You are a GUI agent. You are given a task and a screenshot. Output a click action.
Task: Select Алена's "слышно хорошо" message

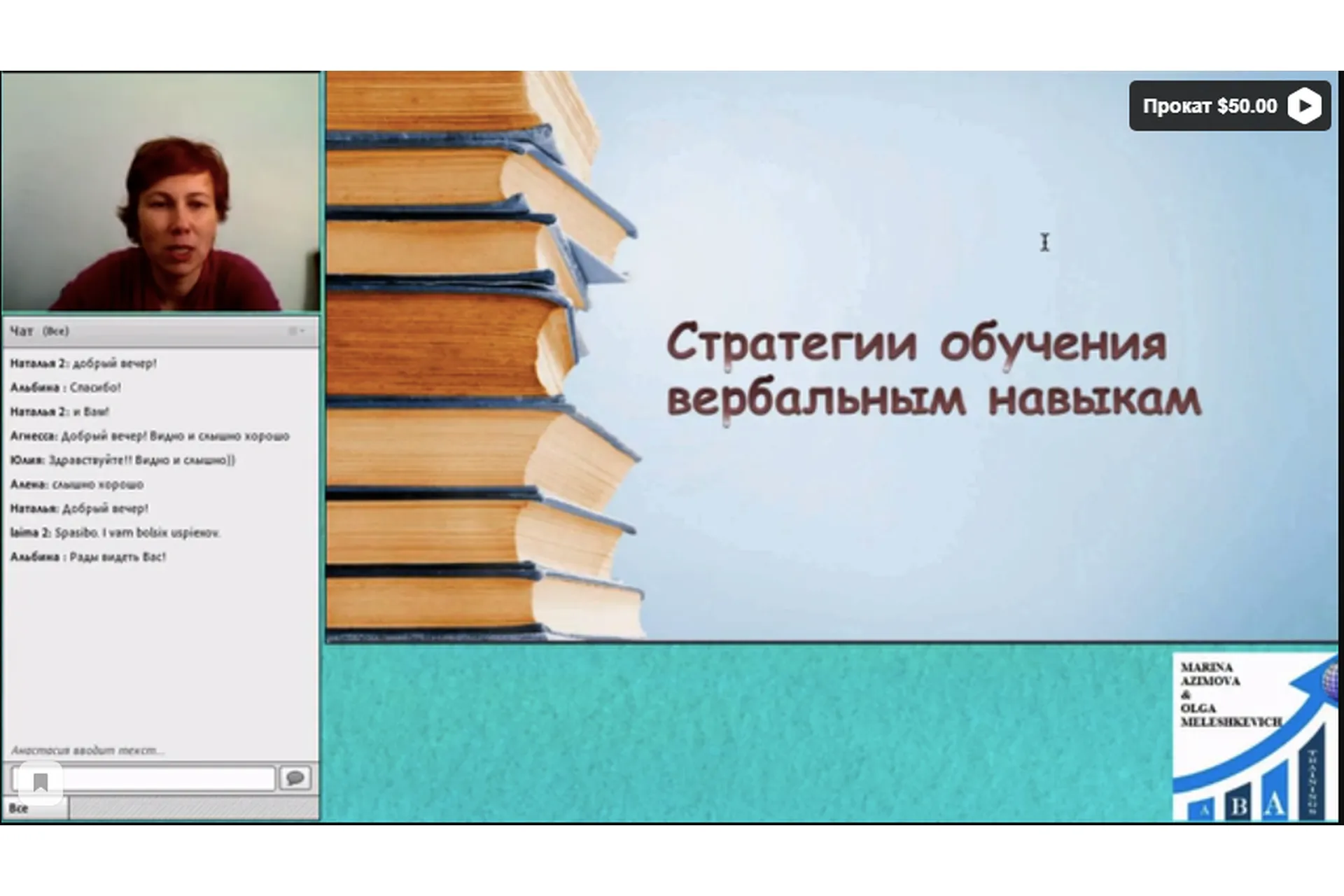[x=77, y=484]
